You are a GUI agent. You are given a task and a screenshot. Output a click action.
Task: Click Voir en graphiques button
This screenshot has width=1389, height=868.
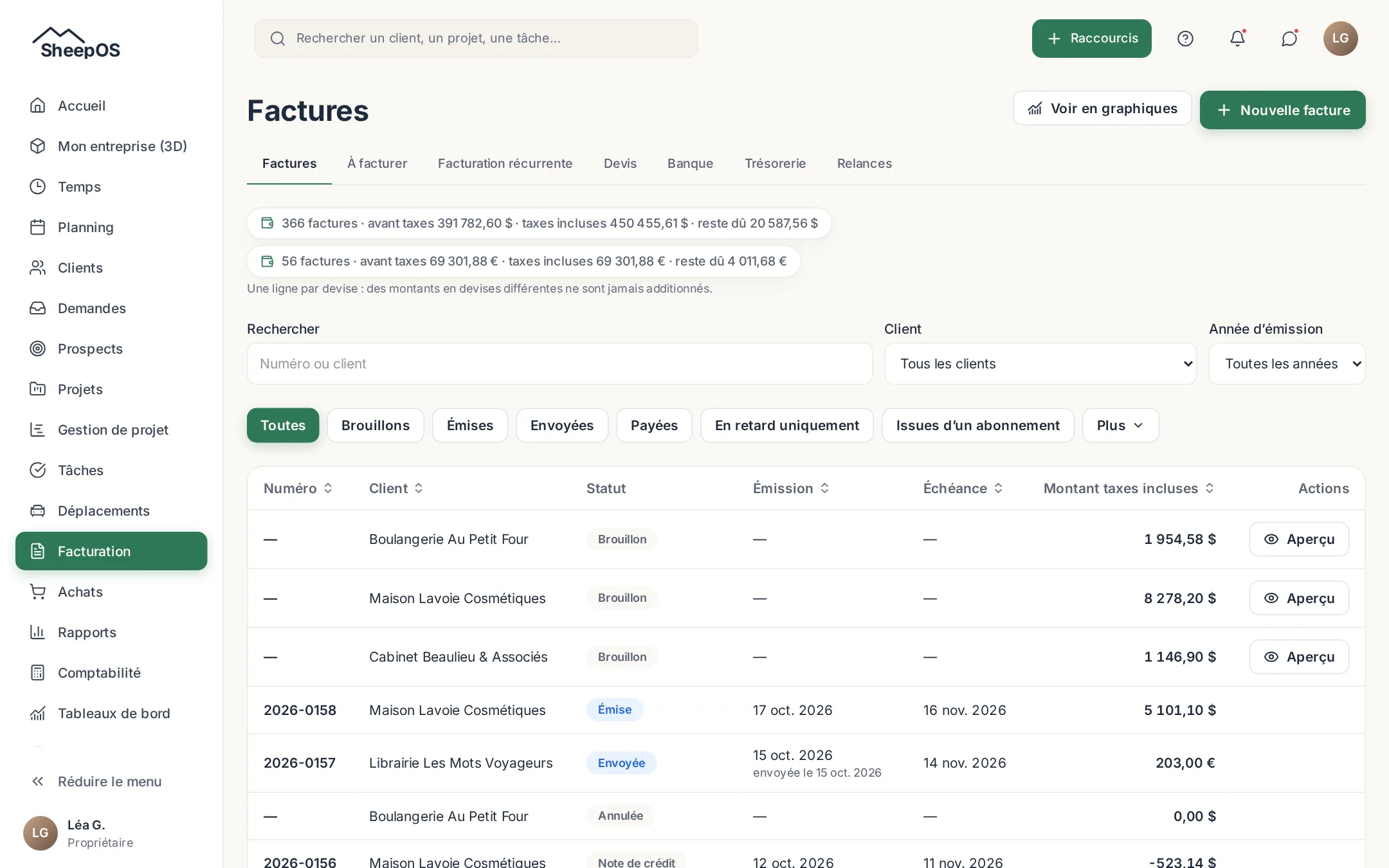[1102, 108]
